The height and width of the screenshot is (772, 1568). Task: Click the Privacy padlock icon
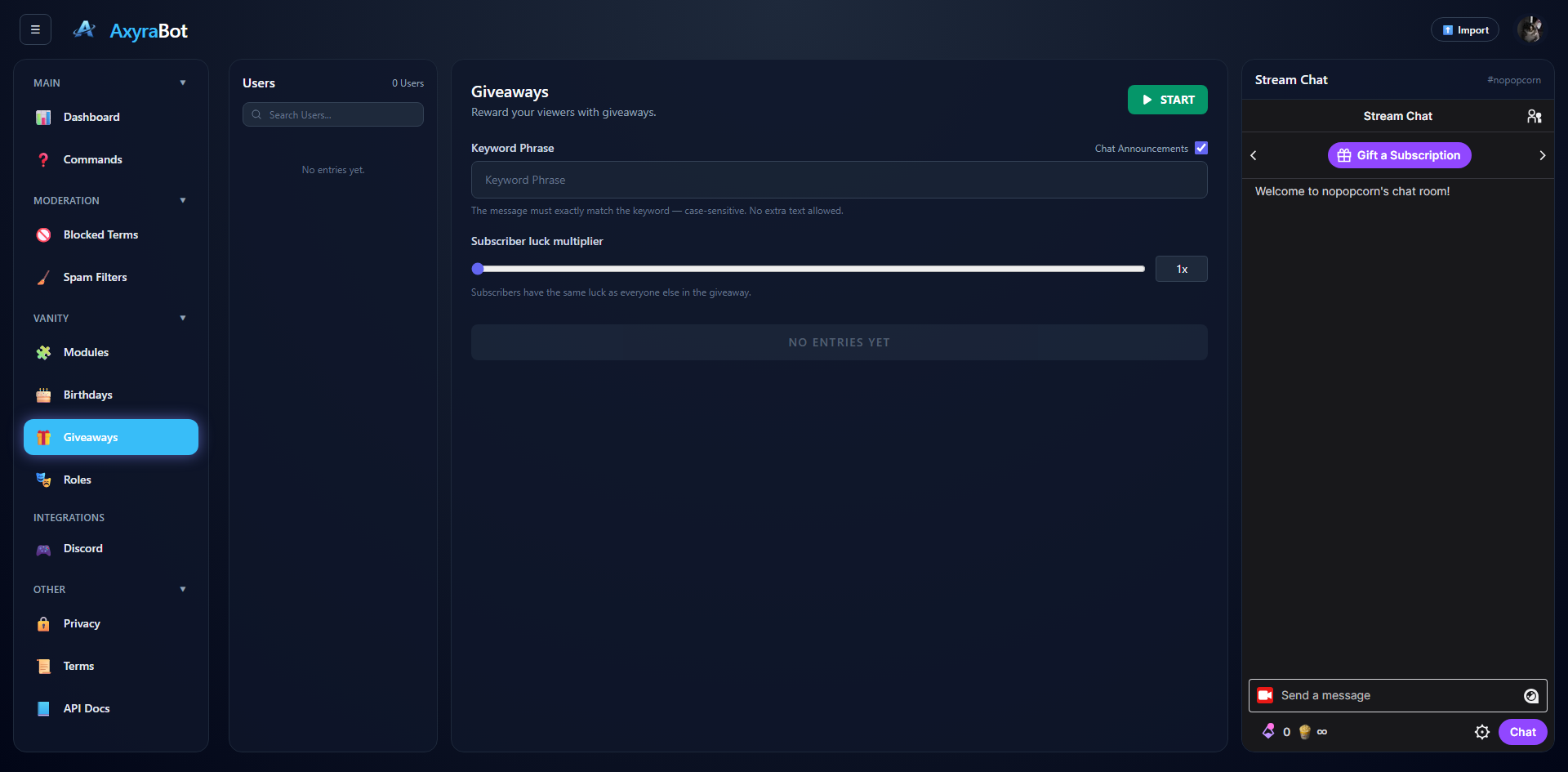43,624
